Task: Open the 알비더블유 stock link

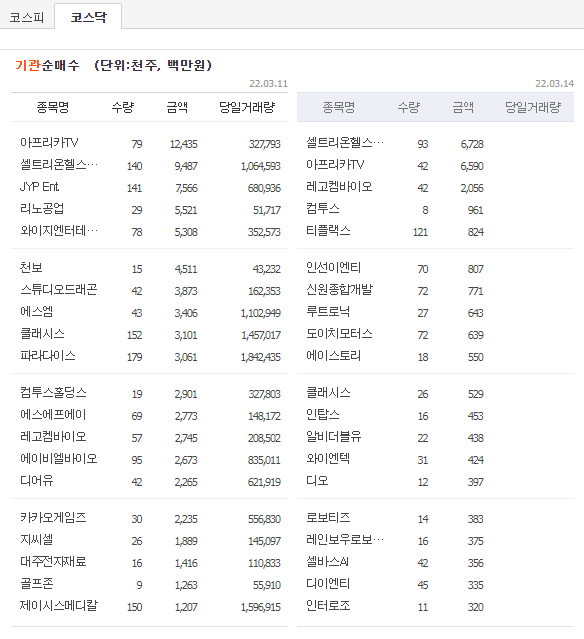Action: pyautogui.click(x=333, y=437)
